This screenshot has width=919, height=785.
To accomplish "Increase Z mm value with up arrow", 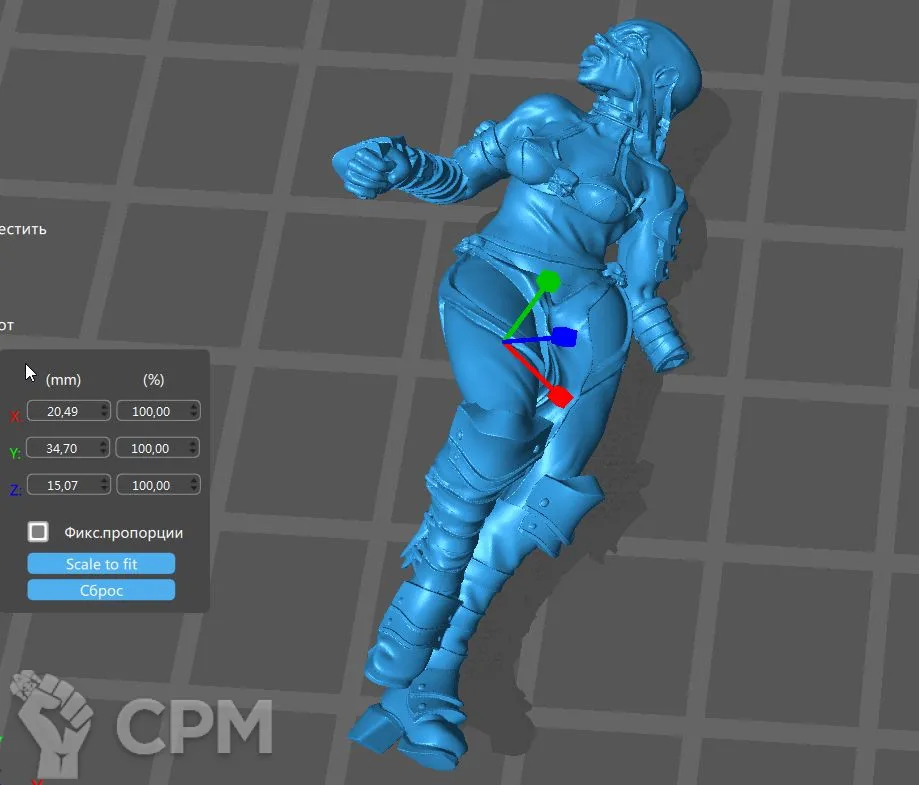I will (104, 480).
